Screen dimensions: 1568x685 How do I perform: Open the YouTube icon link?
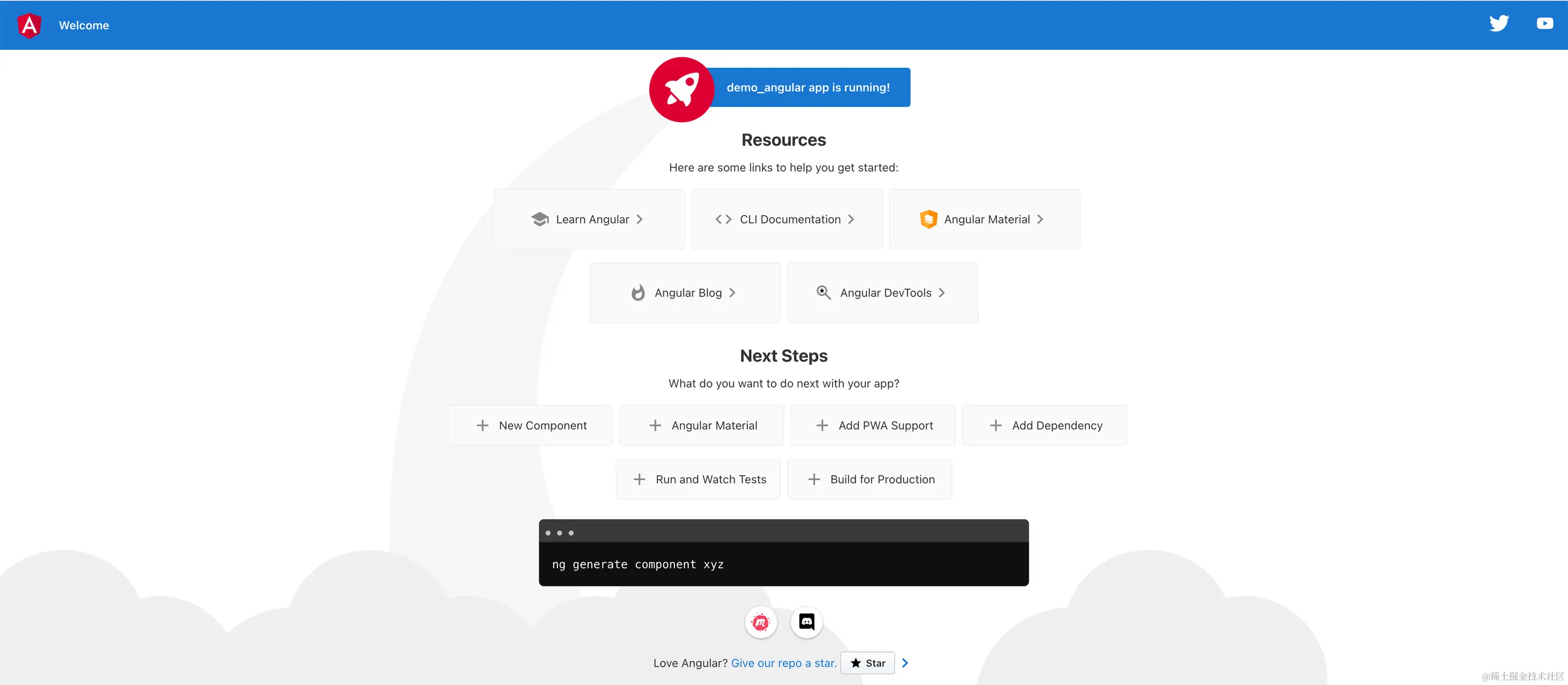tap(1544, 24)
